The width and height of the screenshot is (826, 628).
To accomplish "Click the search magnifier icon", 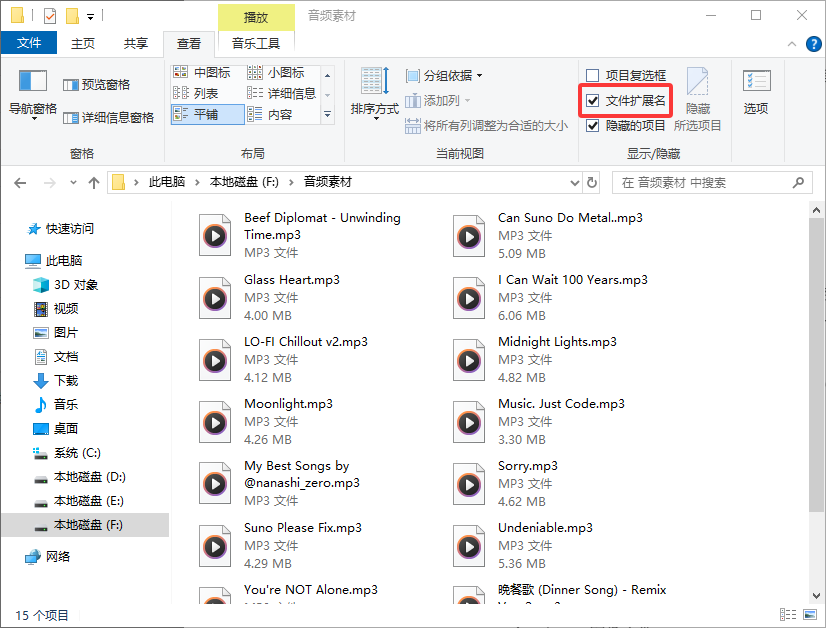I will click(x=798, y=182).
